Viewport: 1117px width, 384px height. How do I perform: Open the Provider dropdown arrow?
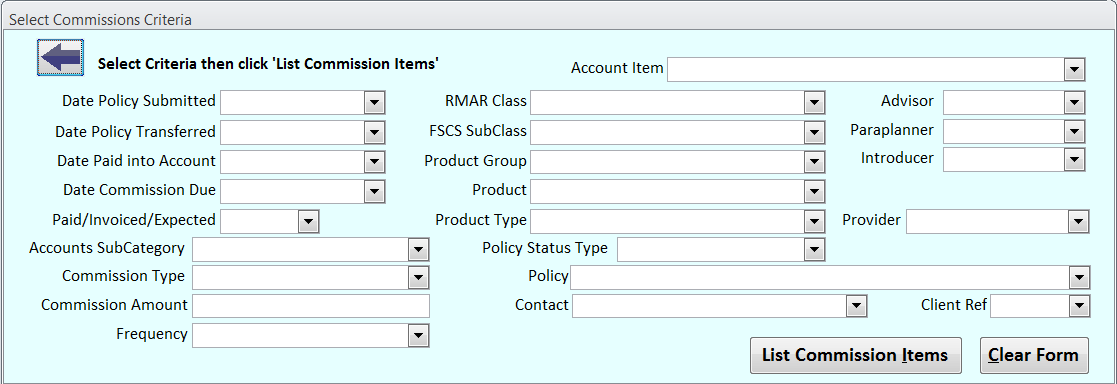(x=1079, y=222)
